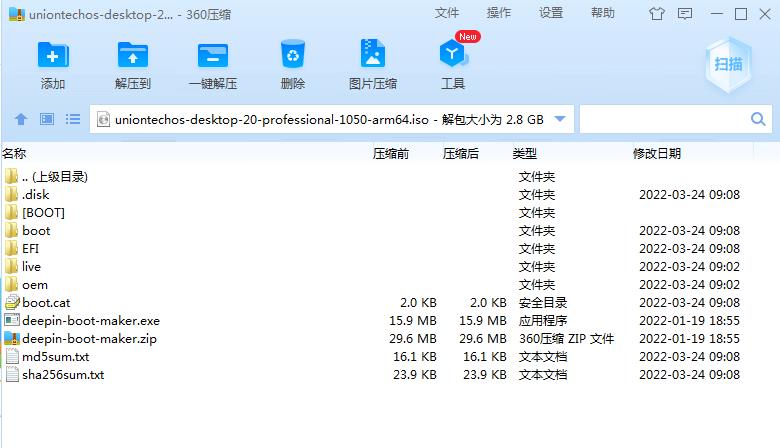Click the 23.9 KB 压缩后 size of sha256sum.txt
780x448 pixels.
tap(485, 374)
